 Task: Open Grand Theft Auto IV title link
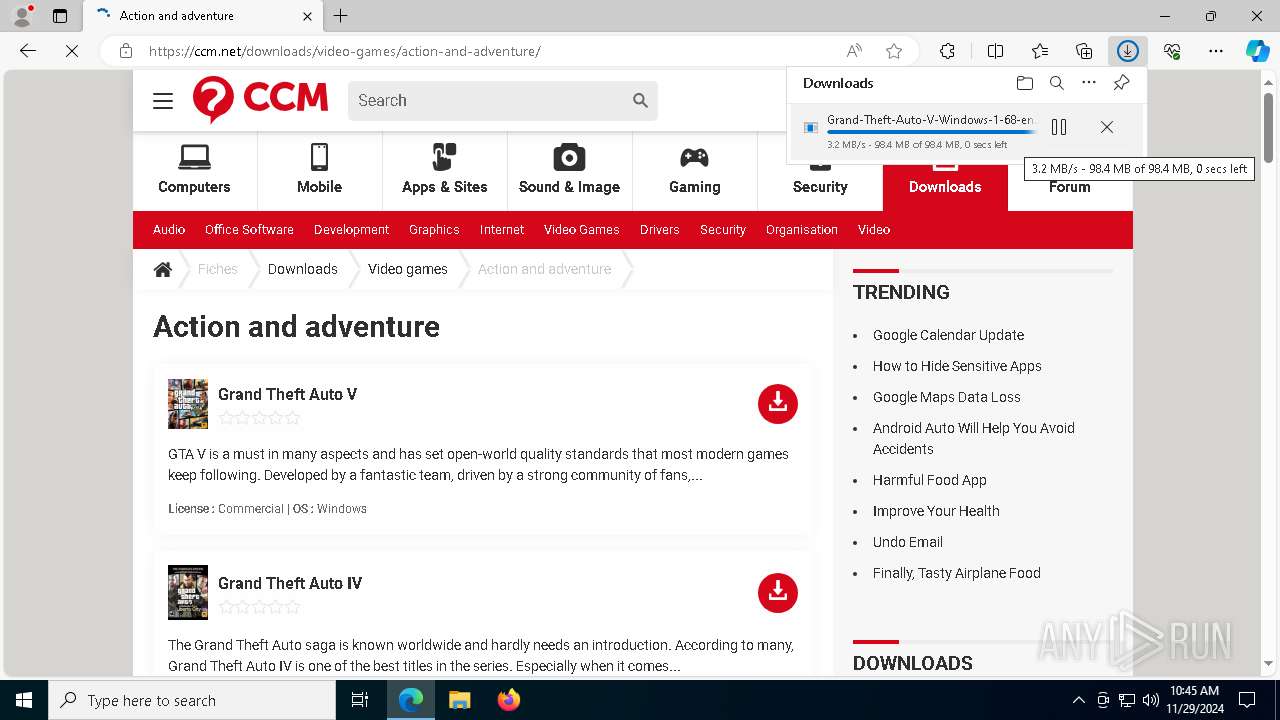[290, 583]
